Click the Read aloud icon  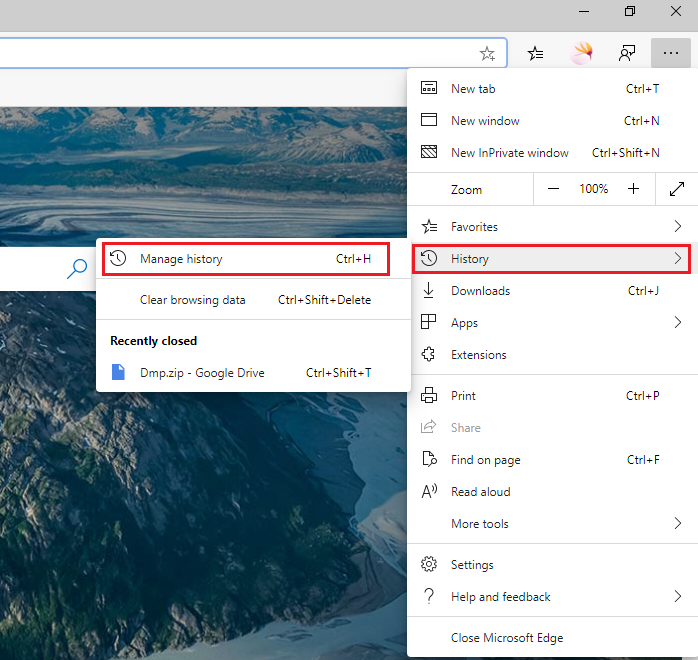click(429, 491)
